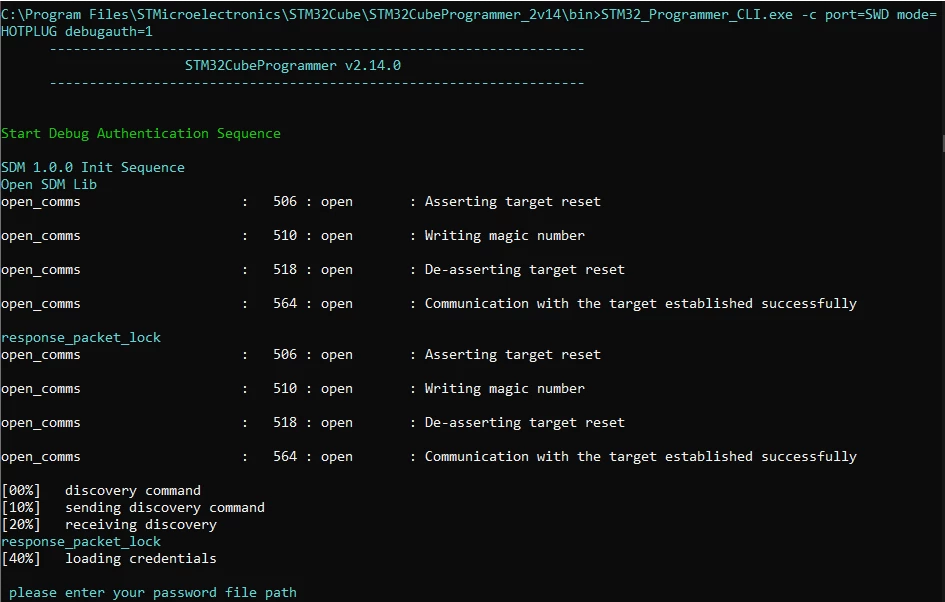Click the Open SDM Lib line
The image size is (945, 602).
[49, 184]
